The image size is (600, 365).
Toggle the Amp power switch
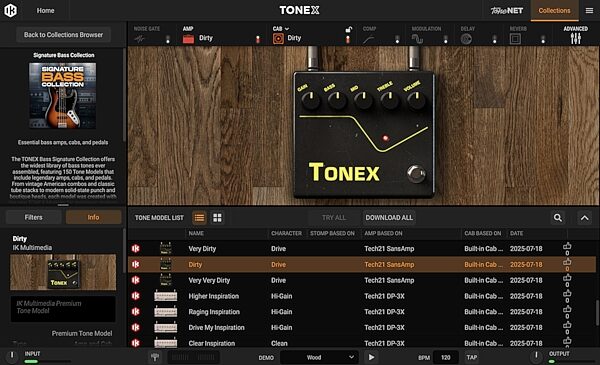[258, 39]
